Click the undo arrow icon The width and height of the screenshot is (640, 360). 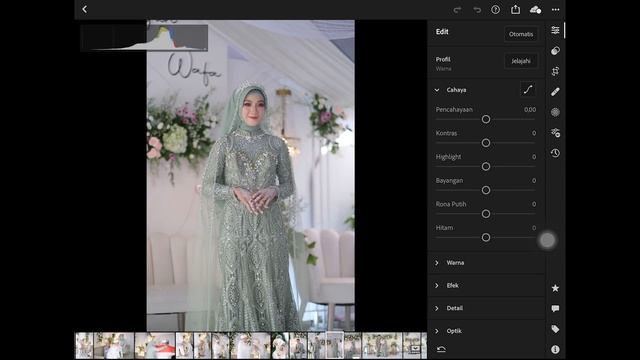tap(477, 10)
